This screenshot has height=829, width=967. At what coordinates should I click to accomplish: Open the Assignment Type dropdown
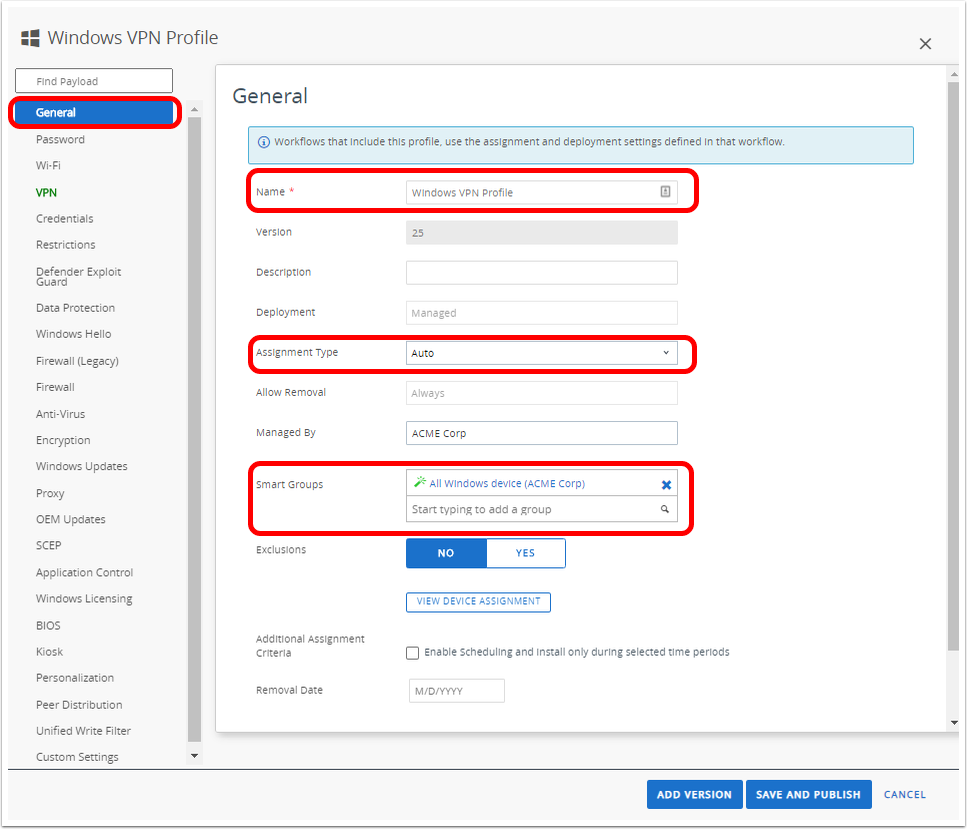tap(541, 353)
